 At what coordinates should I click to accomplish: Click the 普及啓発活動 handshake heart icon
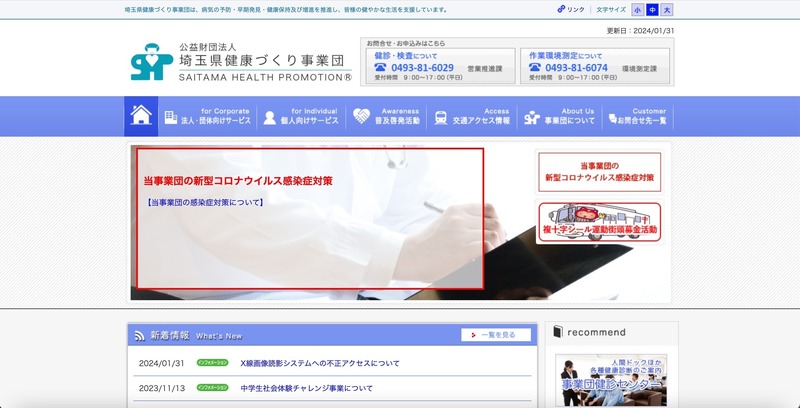click(361, 118)
